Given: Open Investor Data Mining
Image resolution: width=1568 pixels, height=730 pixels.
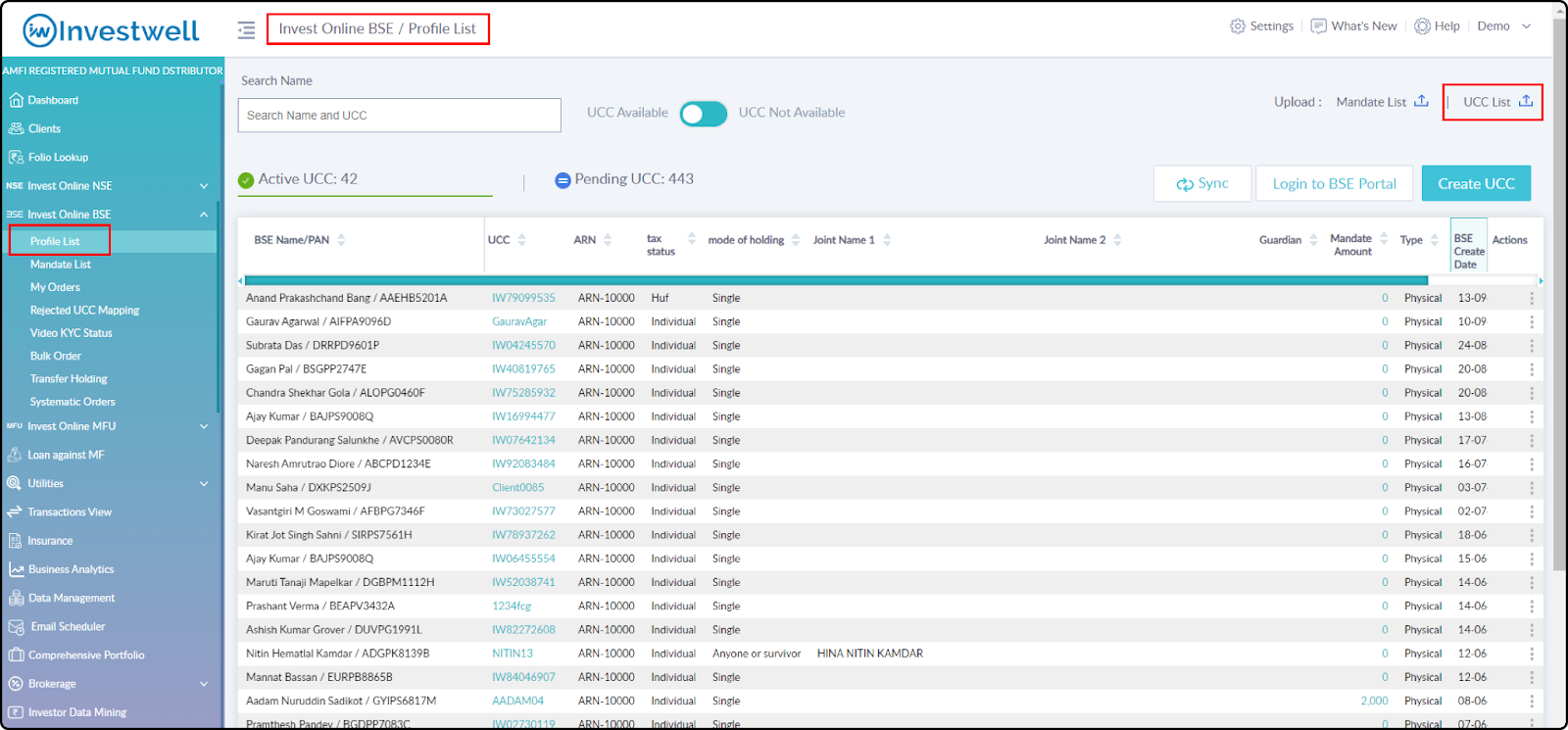Looking at the screenshot, I should pos(76,712).
